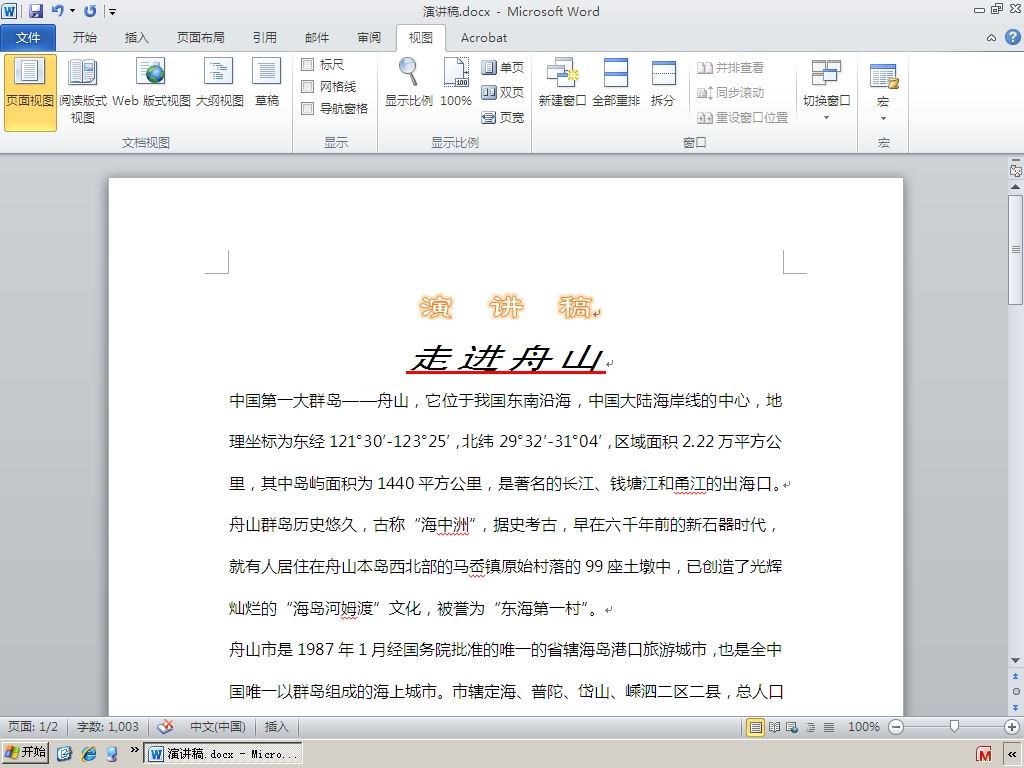The height and width of the screenshot is (768, 1024).
Task: Click the browse object circle on scrollbar
Action: [x=1016, y=691]
